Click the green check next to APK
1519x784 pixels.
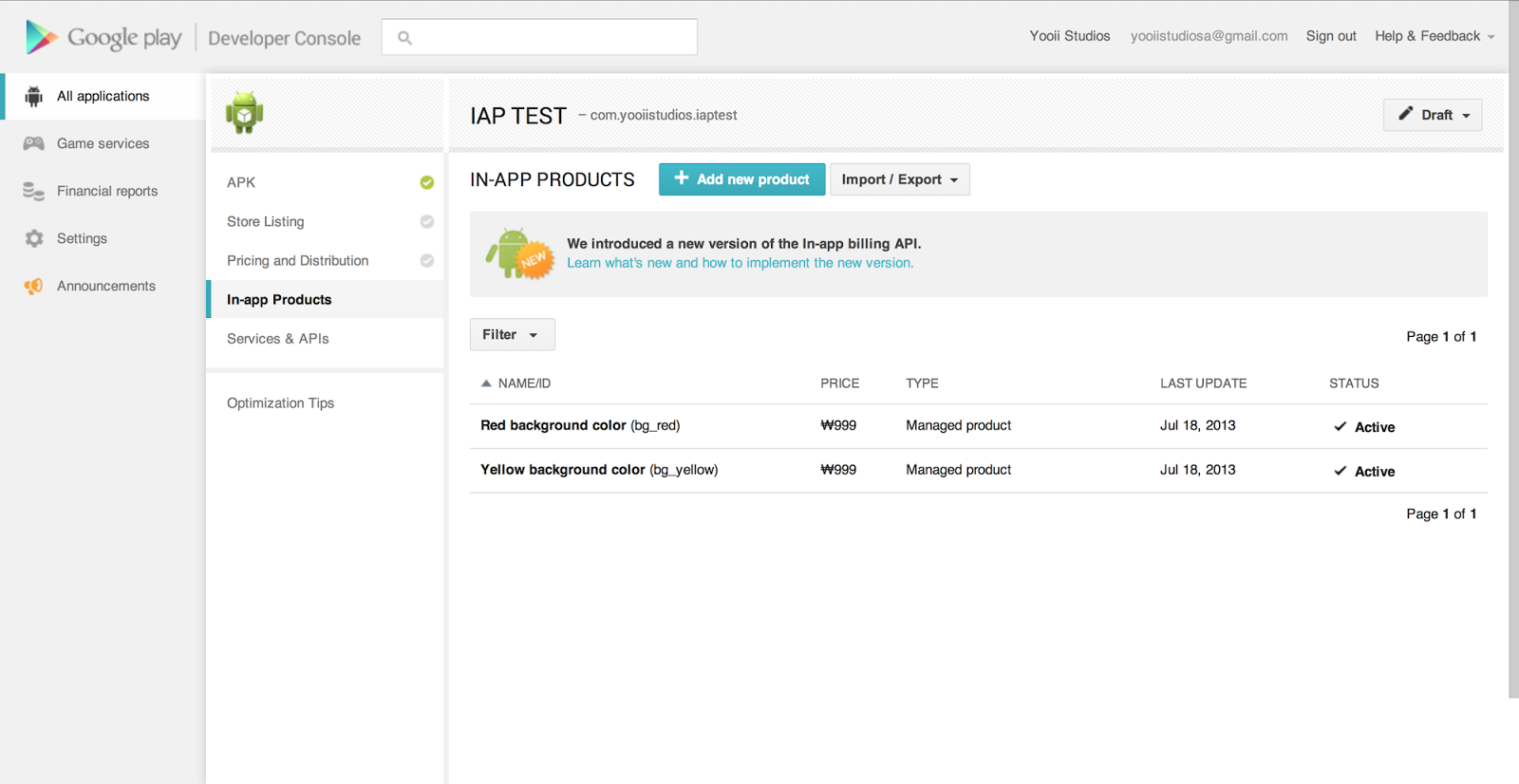coord(427,182)
